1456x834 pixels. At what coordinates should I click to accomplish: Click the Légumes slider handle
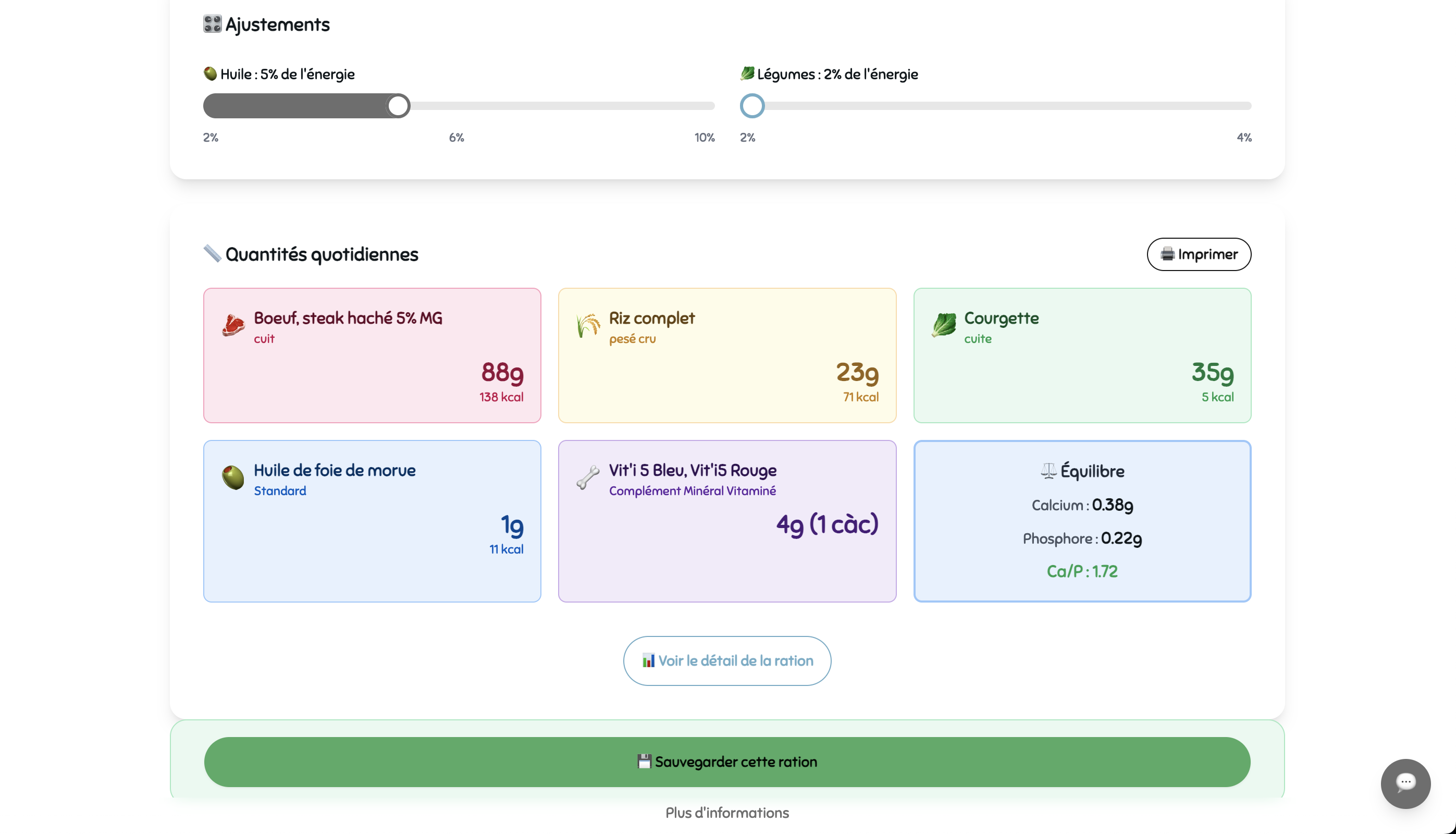pyautogui.click(x=752, y=106)
